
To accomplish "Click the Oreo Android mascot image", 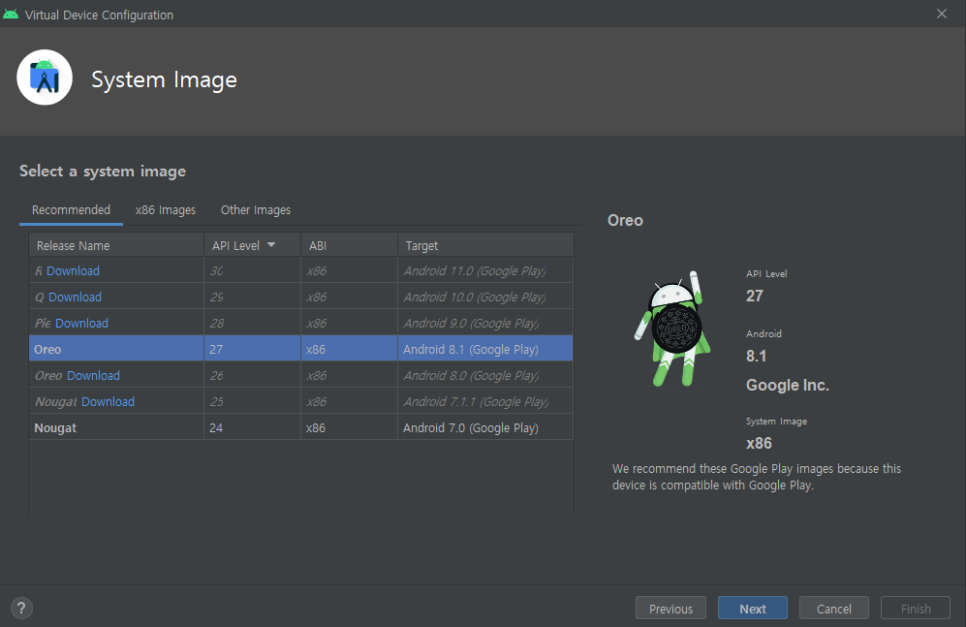I will pos(673,329).
